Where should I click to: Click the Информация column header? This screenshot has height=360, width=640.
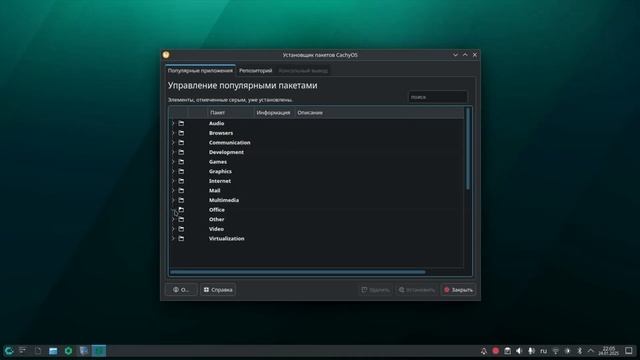pos(273,113)
